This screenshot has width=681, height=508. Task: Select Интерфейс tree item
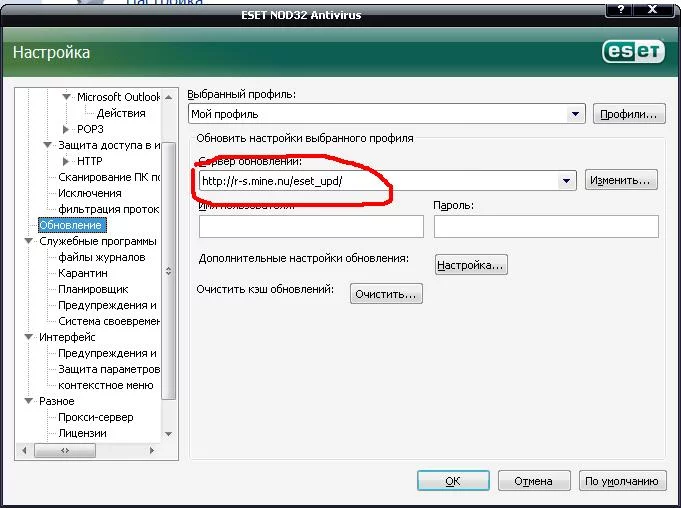click(x=67, y=337)
